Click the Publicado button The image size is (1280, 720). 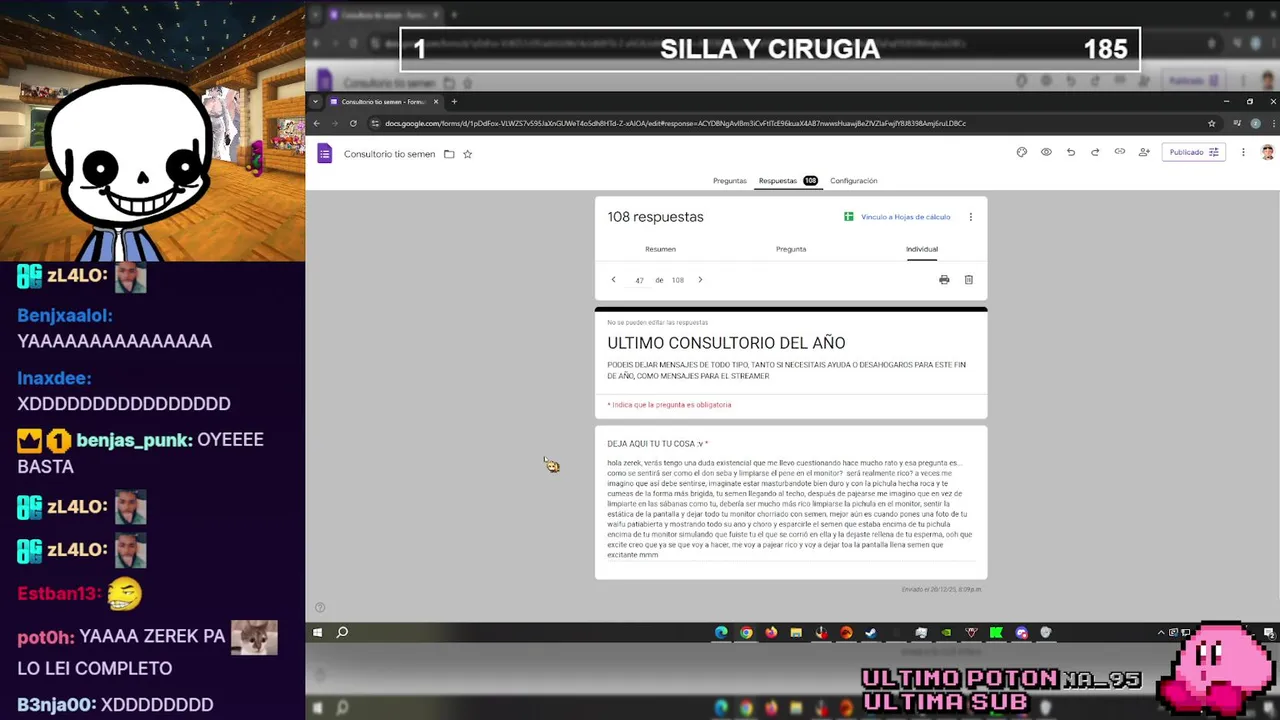1193,152
